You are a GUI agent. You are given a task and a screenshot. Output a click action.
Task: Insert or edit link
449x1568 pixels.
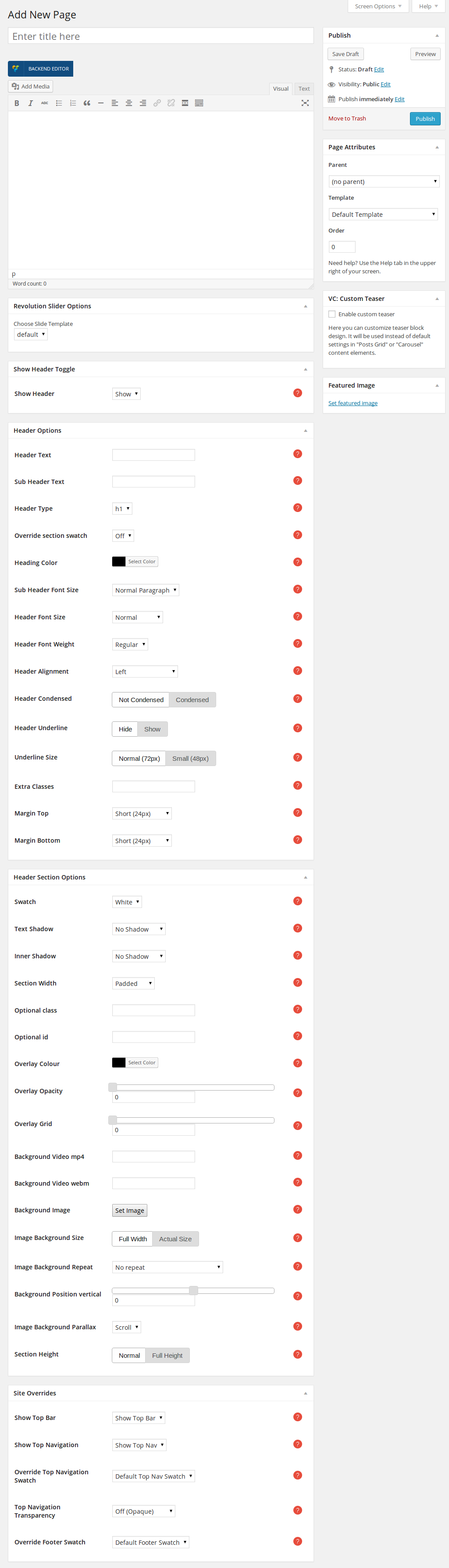tap(157, 103)
